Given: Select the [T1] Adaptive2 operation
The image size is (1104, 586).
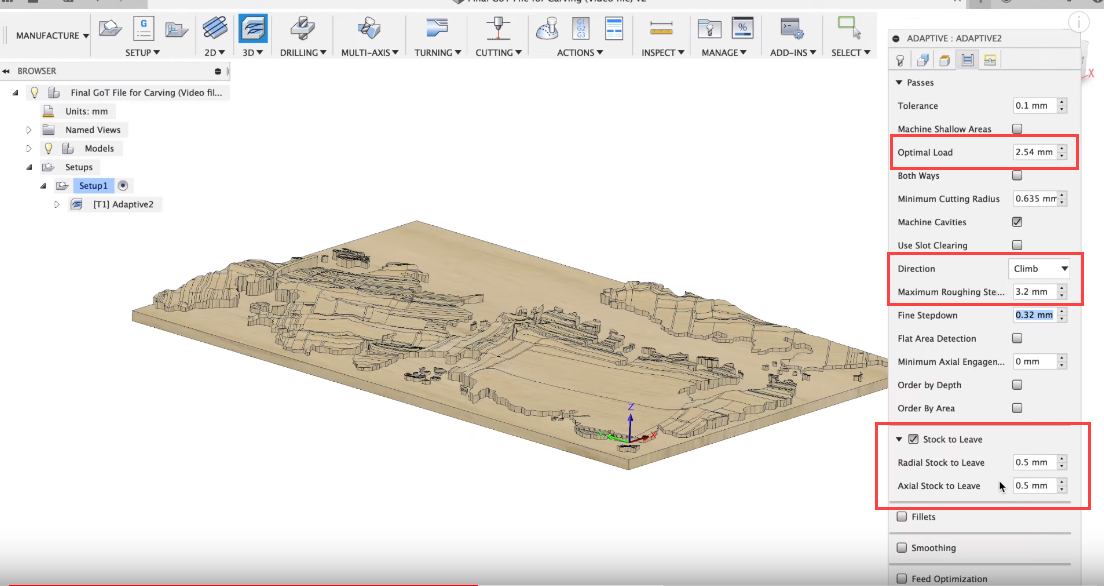Looking at the screenshot, I should coord(123,204).
